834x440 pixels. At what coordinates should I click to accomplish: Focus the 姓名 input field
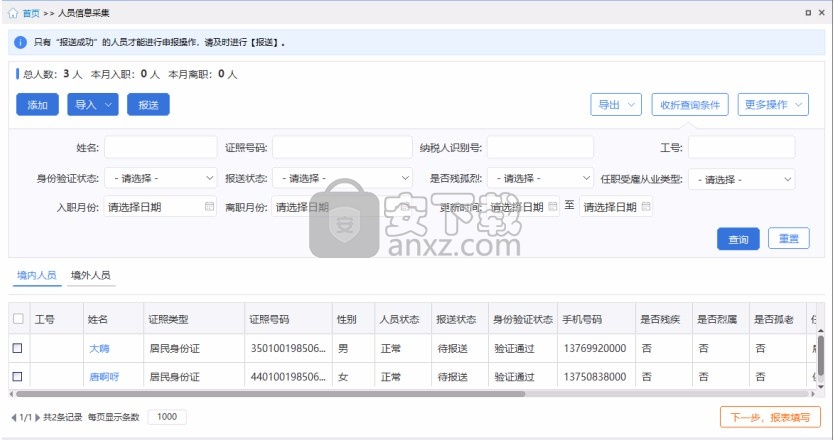click(161, 147)
